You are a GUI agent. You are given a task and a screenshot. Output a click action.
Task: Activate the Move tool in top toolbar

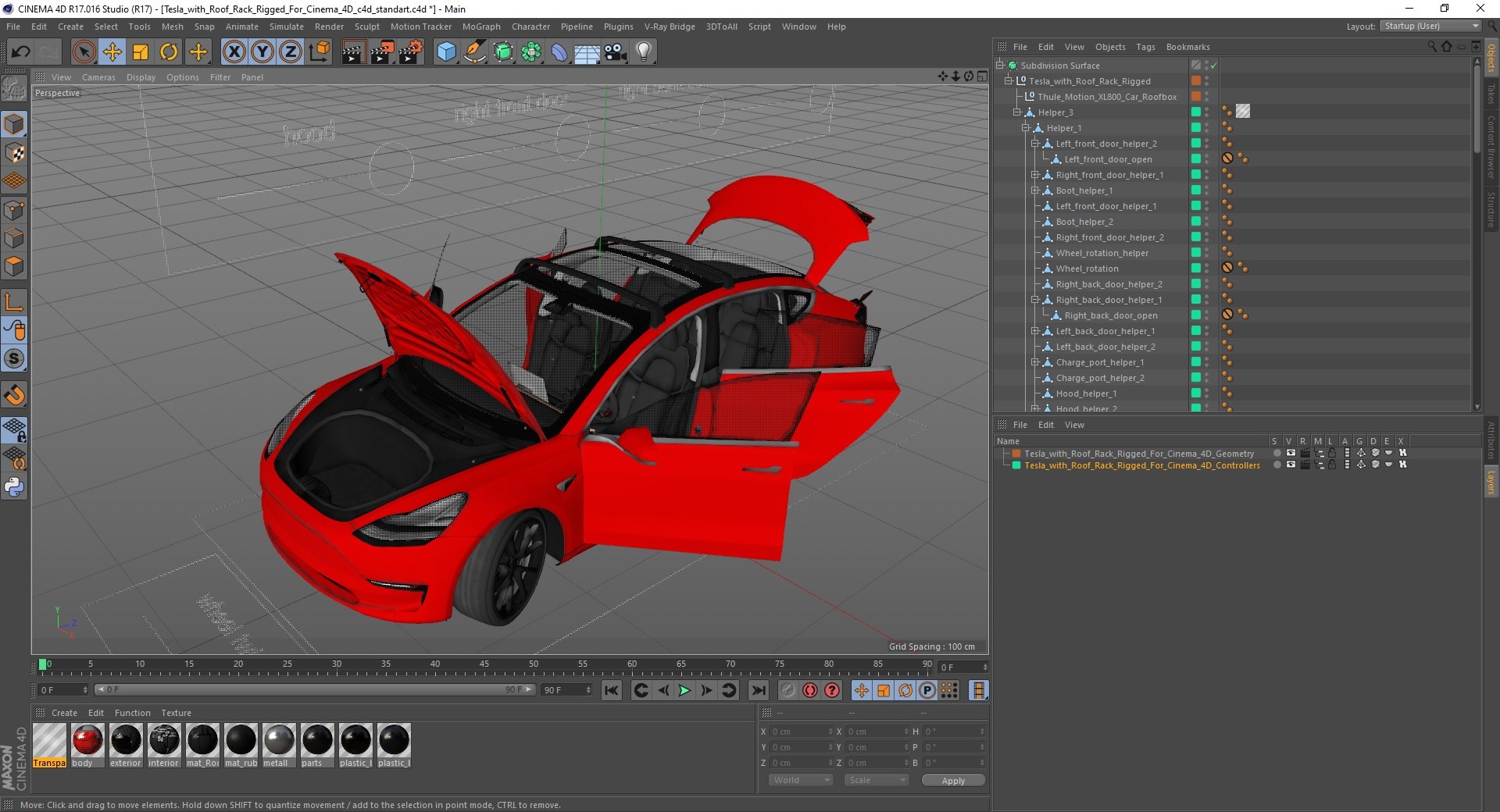coord(112,52)
